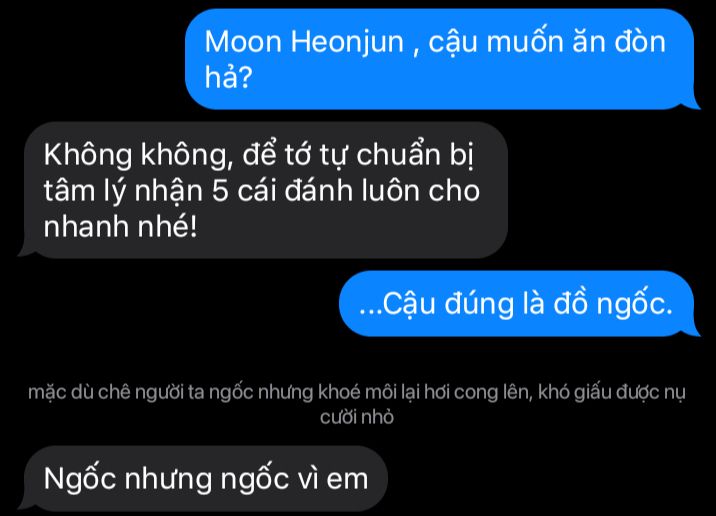Screen dimensions: 716x516
Task: Click the tail of the vì em bubble
Action: pos(25,505)
